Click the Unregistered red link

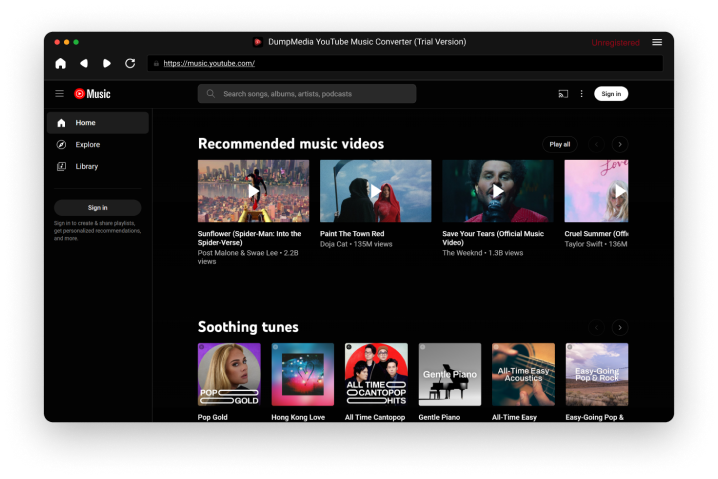[x=615, y=43]
